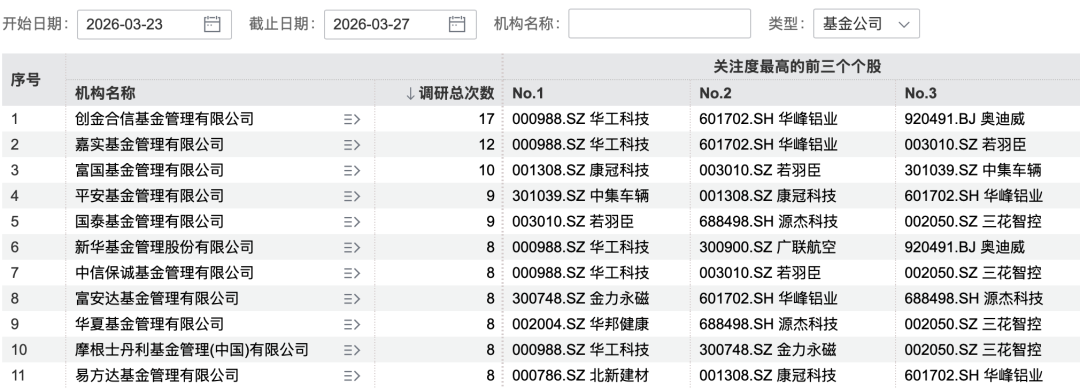Click the start date field 2026-03-23
The image size is (1080, 388).
click(154, 24)
